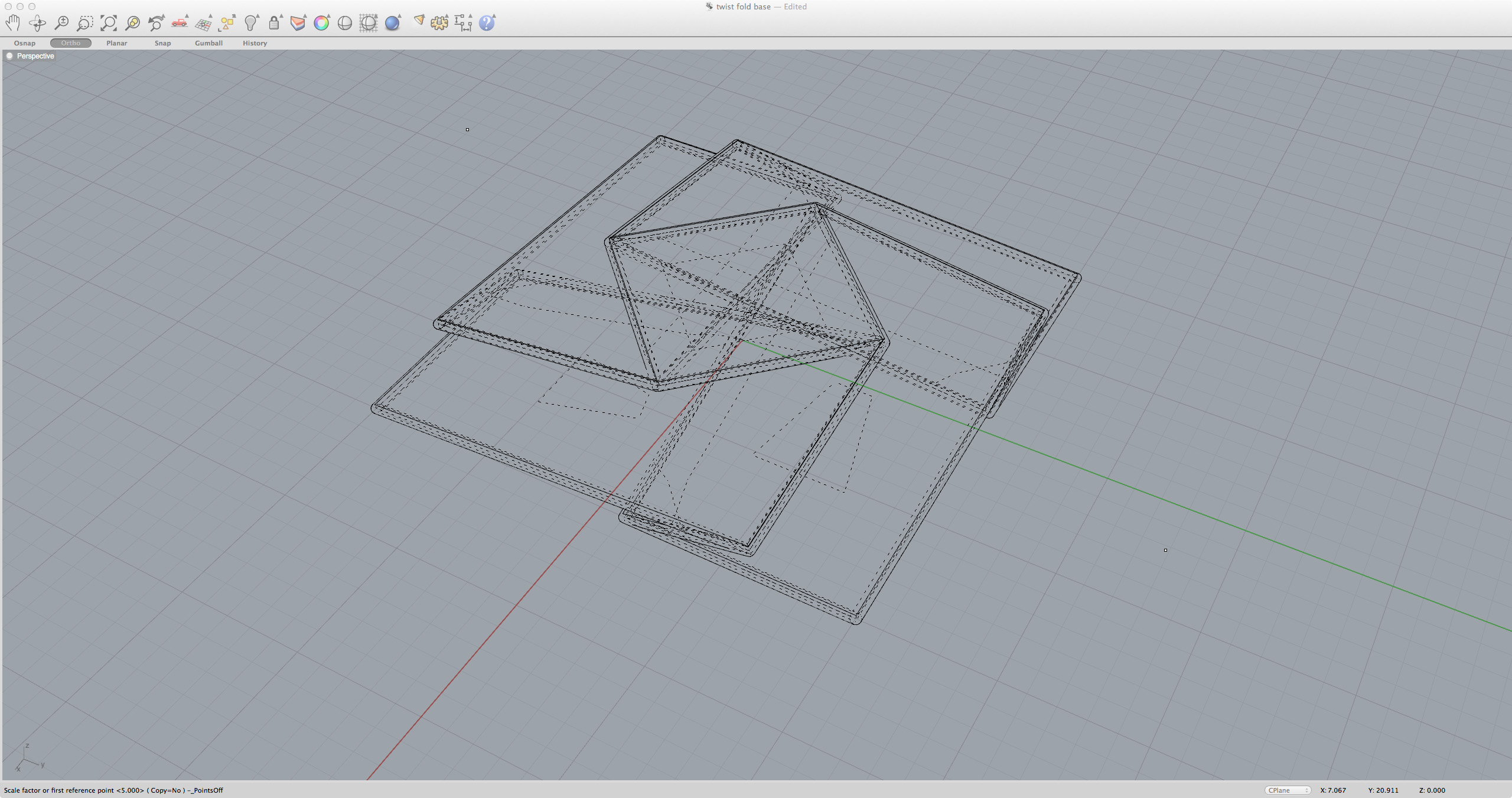Choose the Zoom dynamic magnifier tool
Screen dimensions: 1512x798
pyautogui.click(x=61, y=23)
